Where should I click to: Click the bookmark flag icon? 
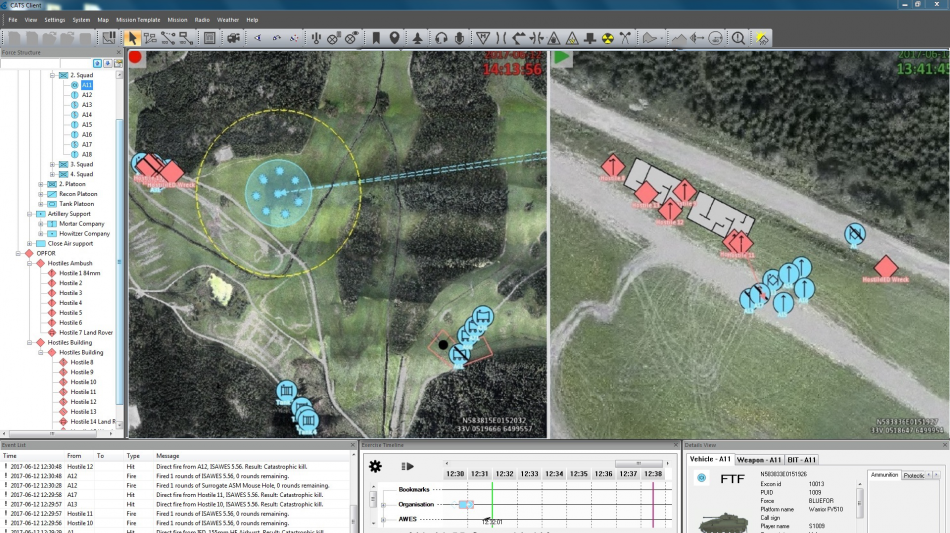point(376,38)
